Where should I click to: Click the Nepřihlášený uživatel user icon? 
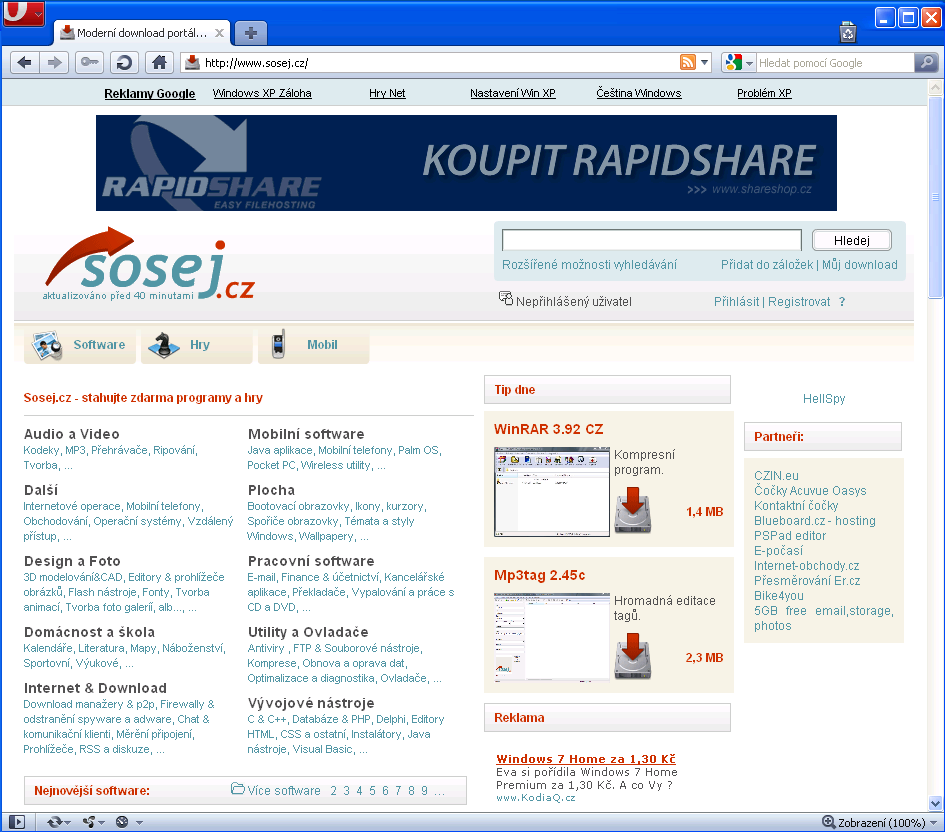pyautogui.click(x=506, y=298)
